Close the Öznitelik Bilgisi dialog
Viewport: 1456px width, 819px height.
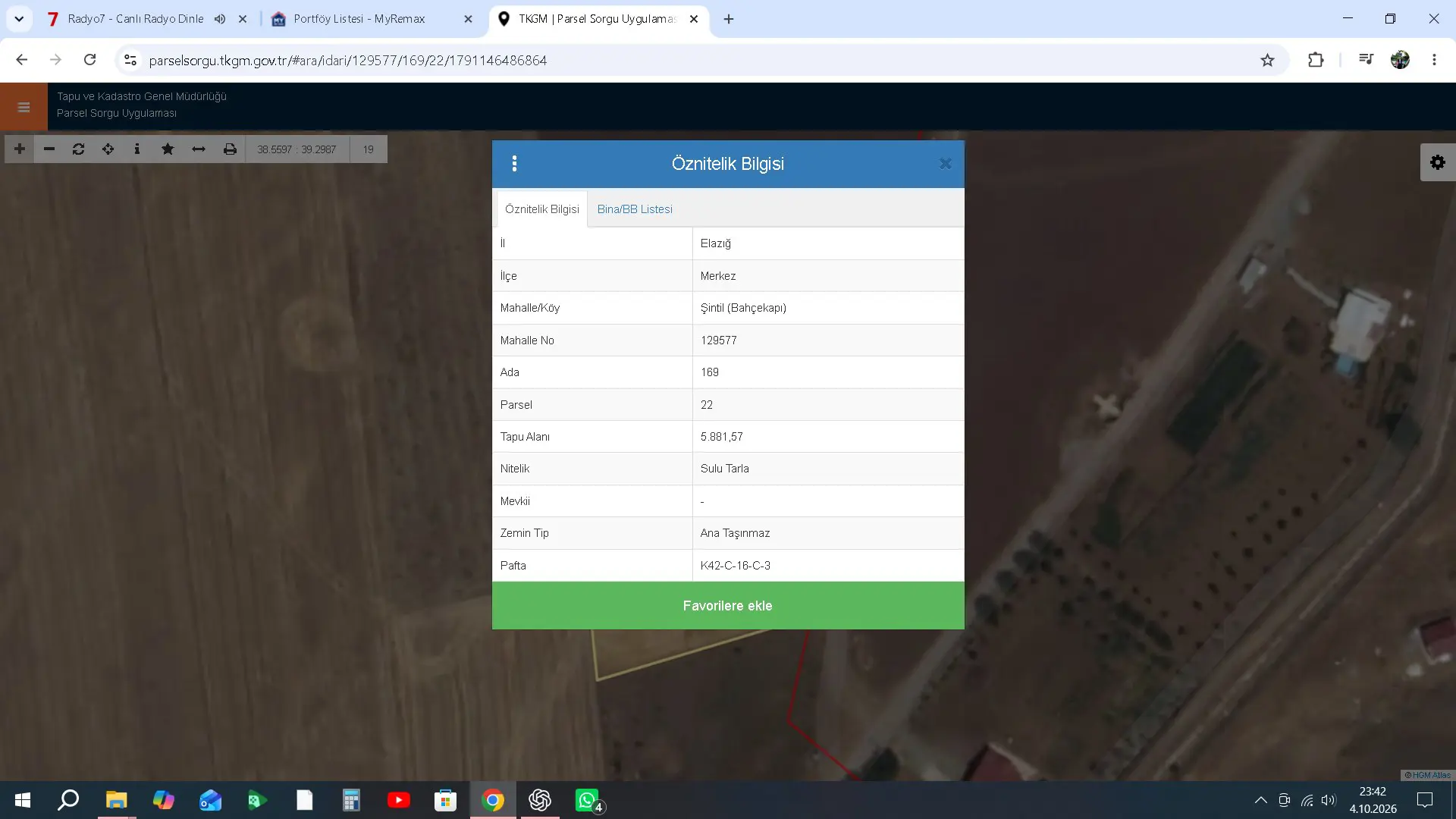945,164
